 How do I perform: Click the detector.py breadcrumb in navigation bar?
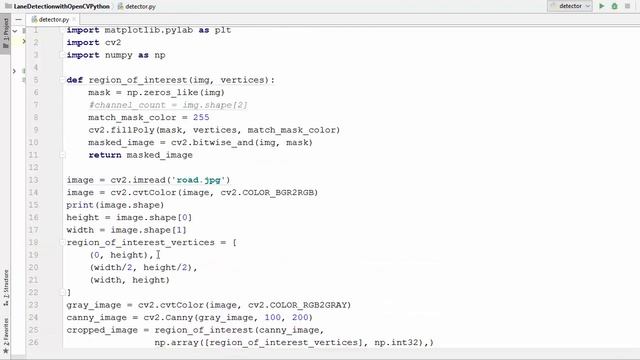point(137,7)
